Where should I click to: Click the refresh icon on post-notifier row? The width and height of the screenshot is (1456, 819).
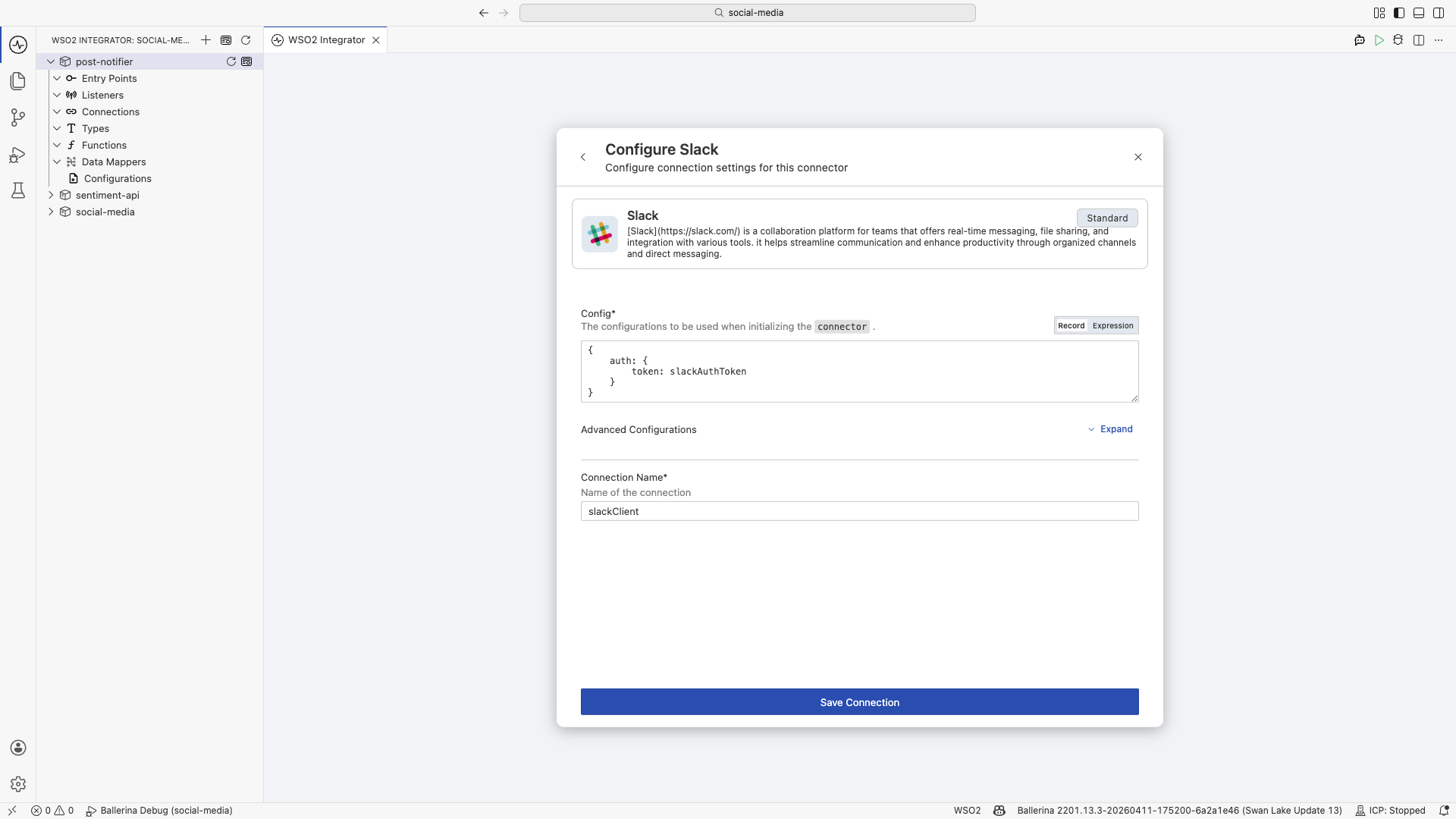coord(231,61)
